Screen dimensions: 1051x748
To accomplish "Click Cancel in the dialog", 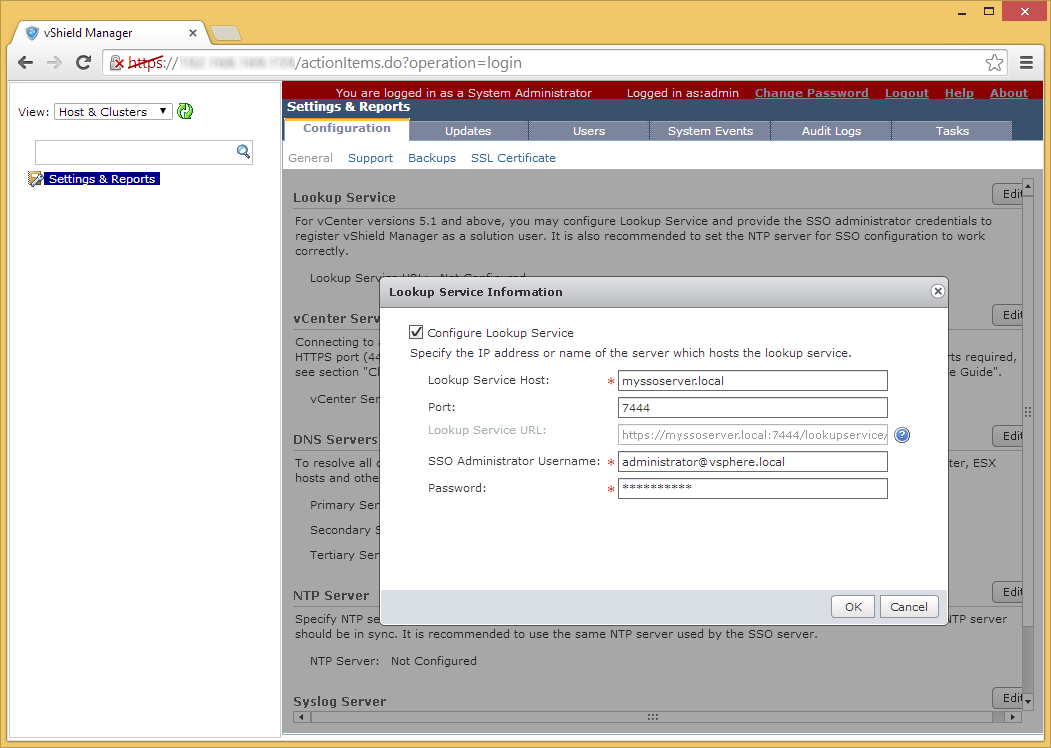I will [x=908, y=607].
